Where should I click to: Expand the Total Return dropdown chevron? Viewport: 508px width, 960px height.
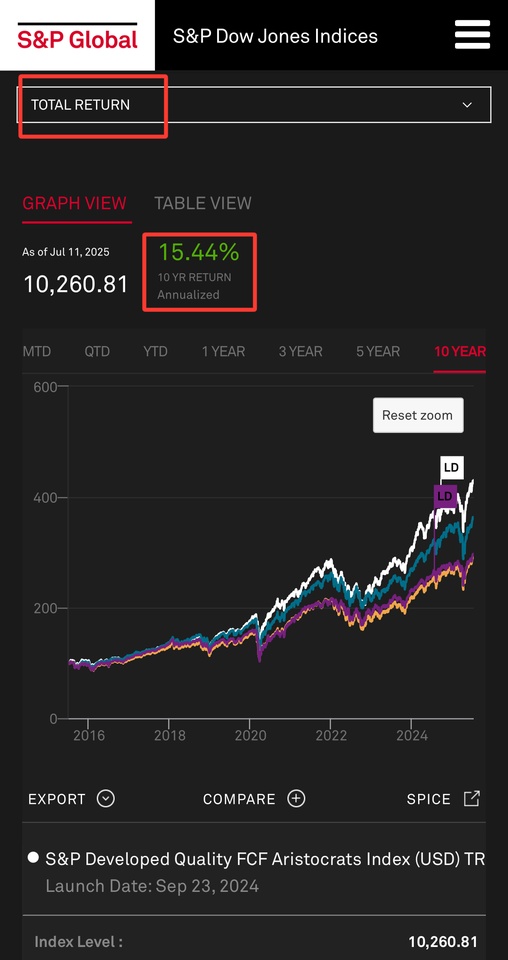pyautogui.click(x=467, y=105)
